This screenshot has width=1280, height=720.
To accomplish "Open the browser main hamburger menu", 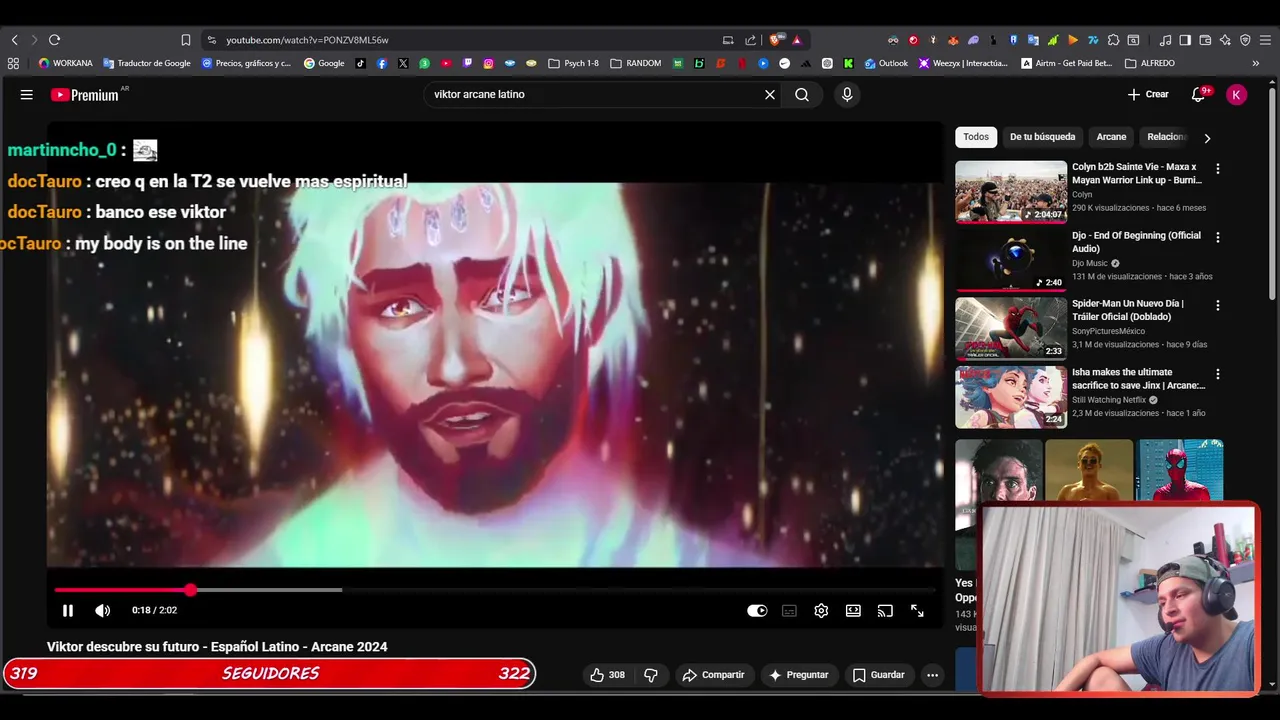I will point(1265,40).
